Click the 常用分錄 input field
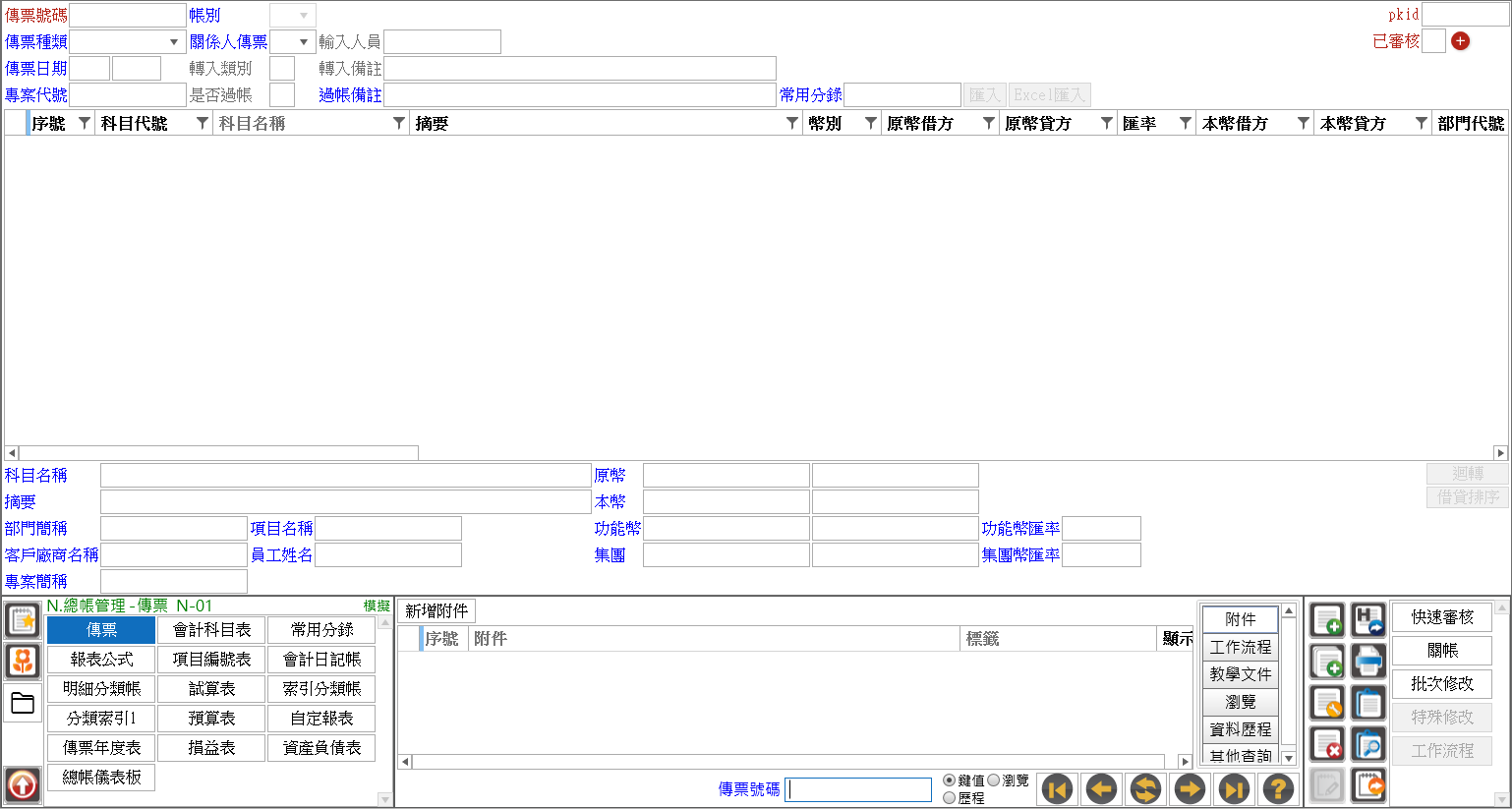 tap(902, 94)
